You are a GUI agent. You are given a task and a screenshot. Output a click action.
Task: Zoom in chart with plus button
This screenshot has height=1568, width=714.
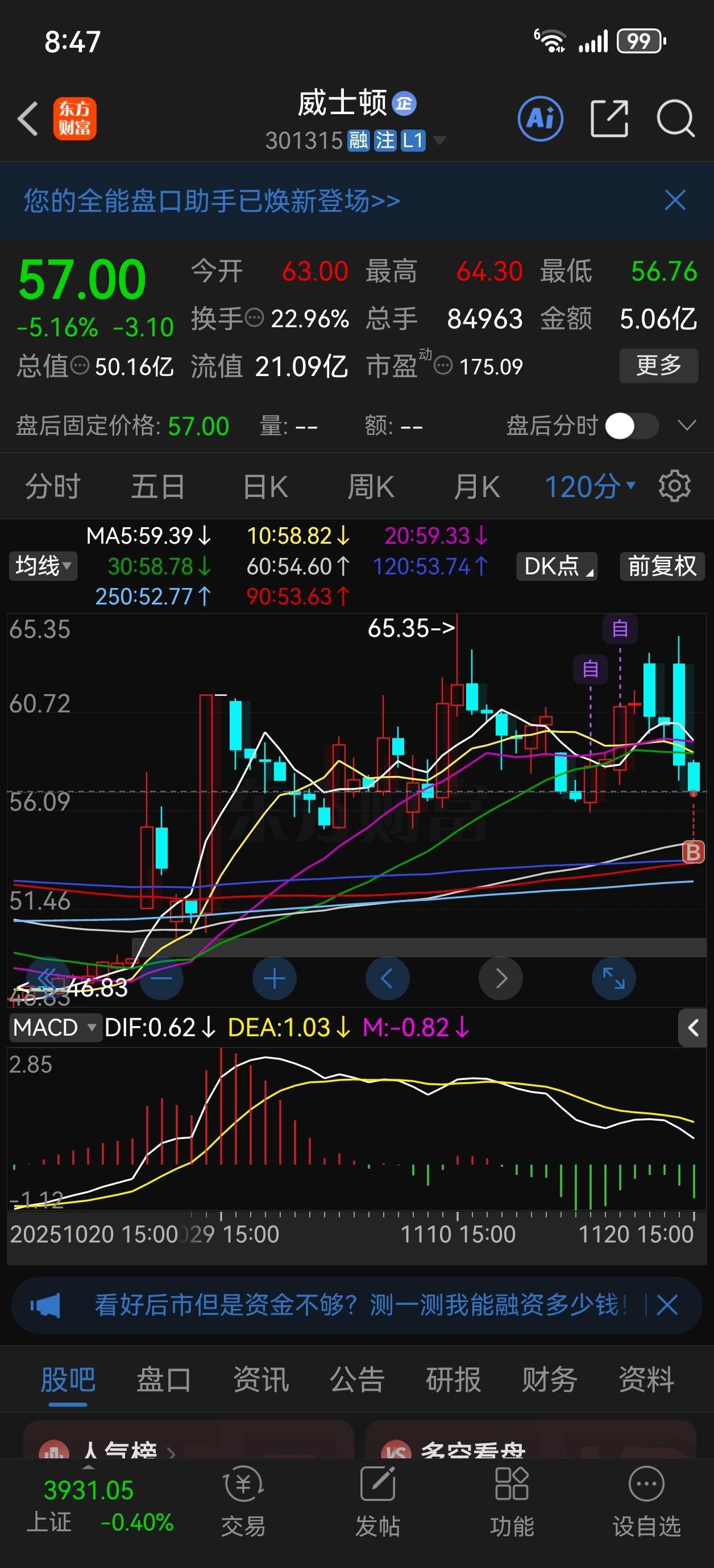point(274,978)
